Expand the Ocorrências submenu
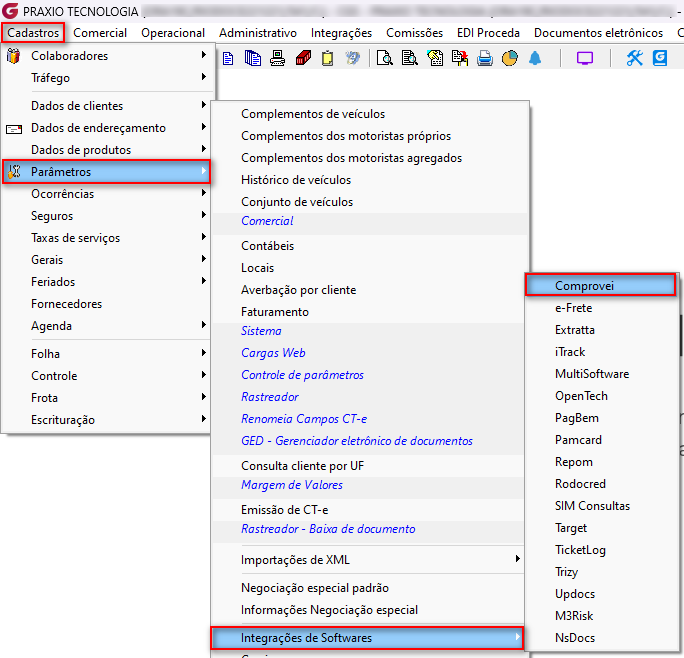684x658 pixels. 107,194
